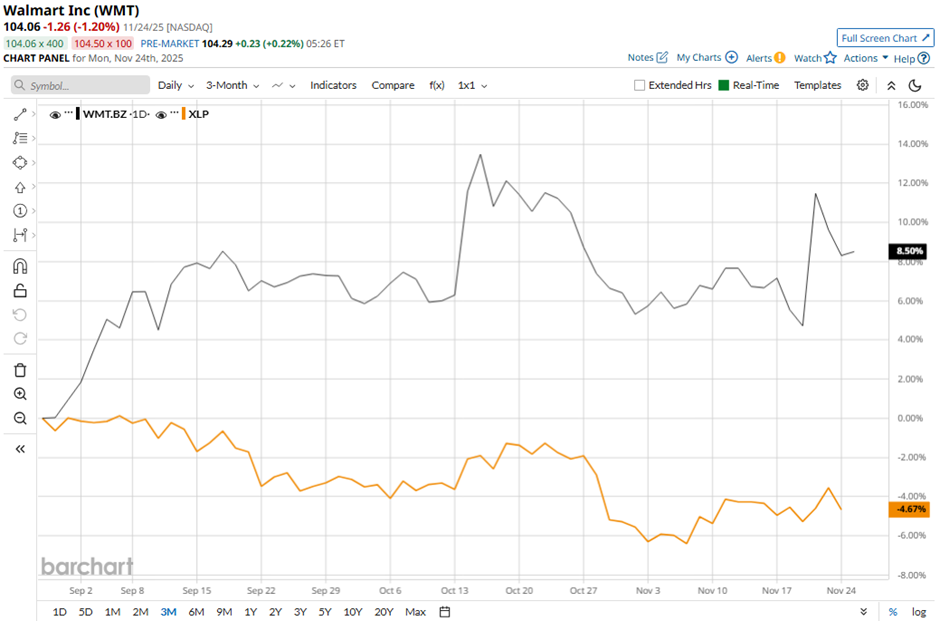Select the 2M range tab

tap(140, 612)
